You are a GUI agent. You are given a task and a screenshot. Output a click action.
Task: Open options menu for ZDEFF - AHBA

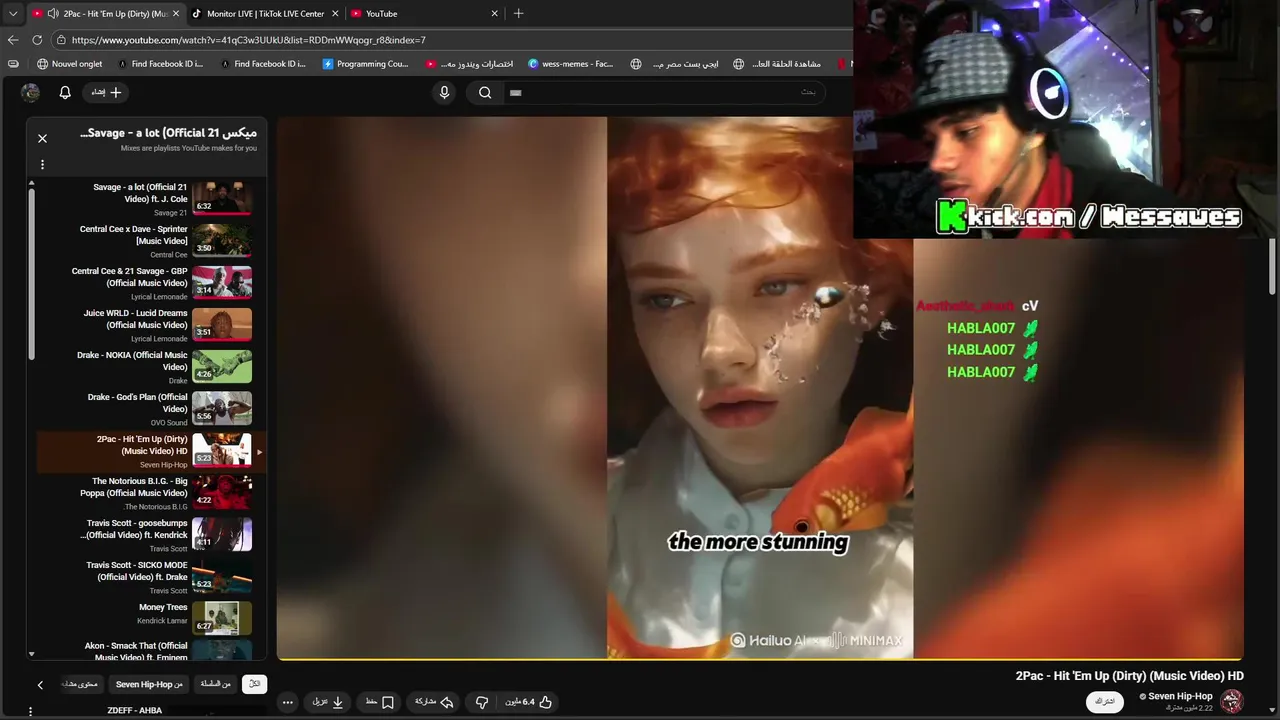click(x=30, y=711)
